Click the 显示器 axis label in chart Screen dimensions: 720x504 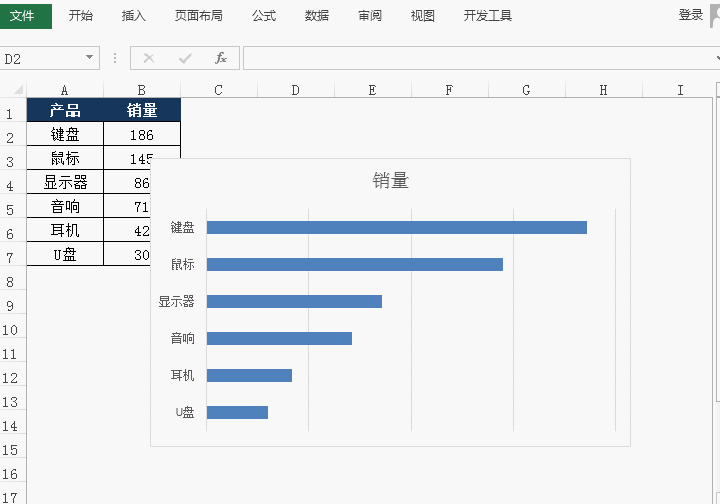tap(176, 302)
